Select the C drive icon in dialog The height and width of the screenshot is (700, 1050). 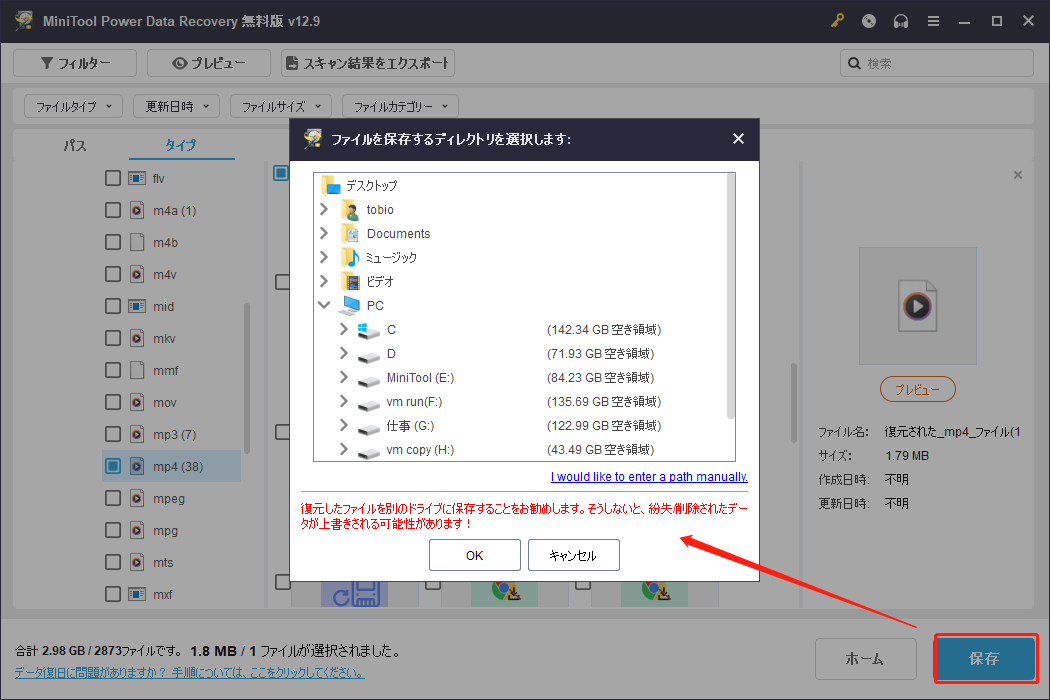pos(368,330)
